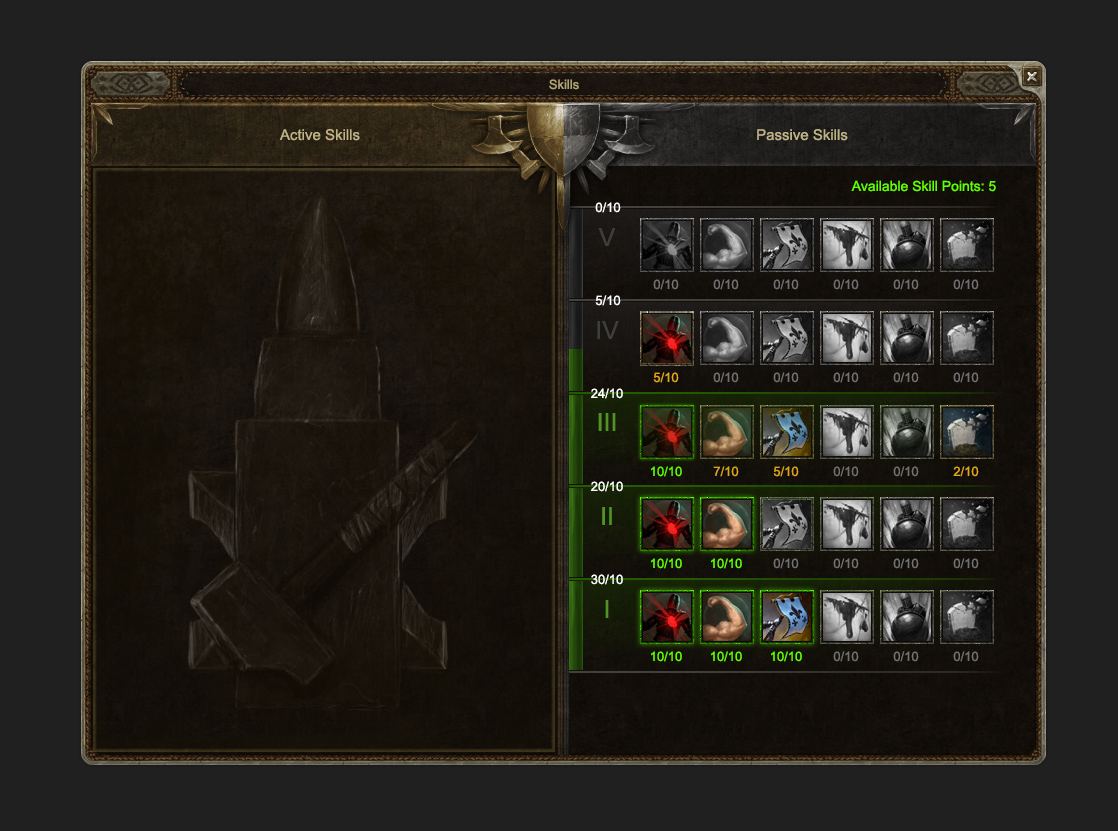Open the Active Skills tab

coord(319,135)
